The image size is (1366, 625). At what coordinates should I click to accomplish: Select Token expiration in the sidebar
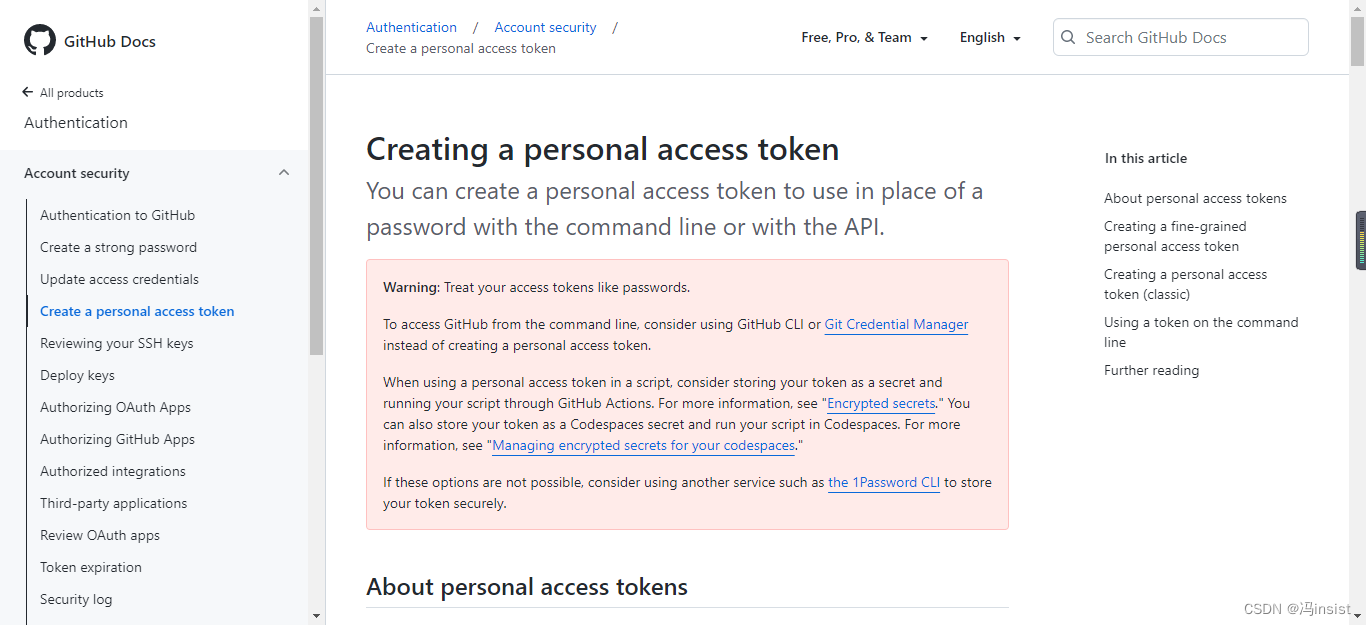(91, 567)
